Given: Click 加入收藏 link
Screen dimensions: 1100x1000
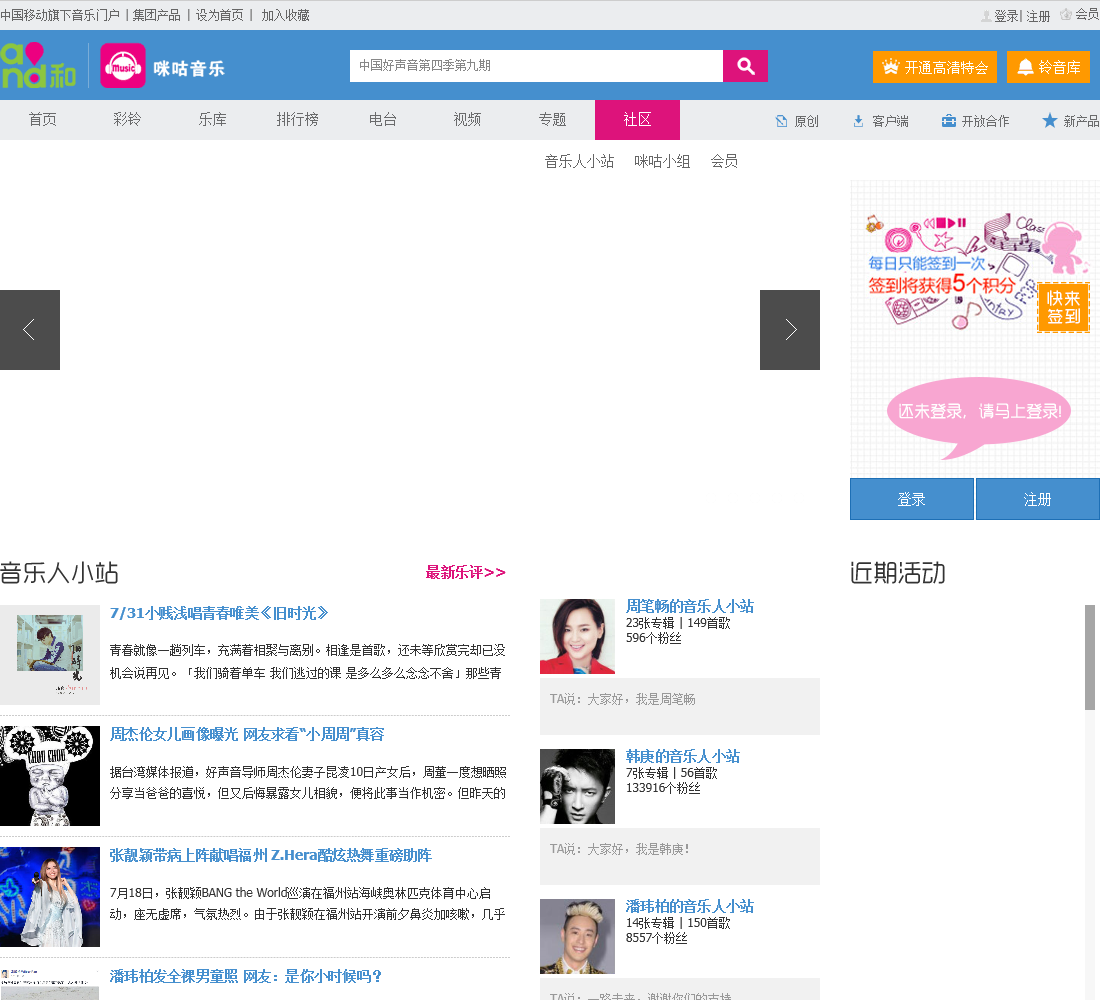Looking at the screenshot, I should coord(286,15).
